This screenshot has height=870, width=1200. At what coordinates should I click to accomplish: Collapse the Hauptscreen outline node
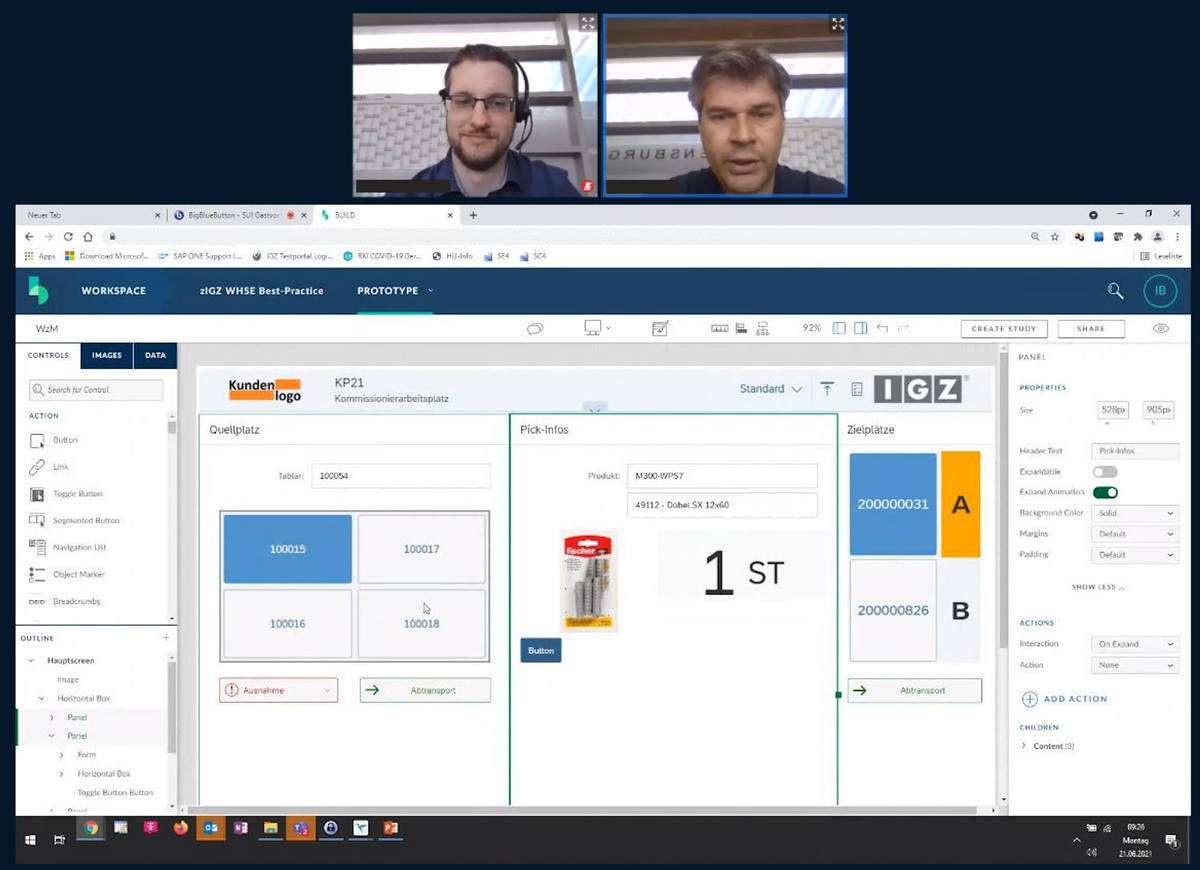[x=31, y=661]
